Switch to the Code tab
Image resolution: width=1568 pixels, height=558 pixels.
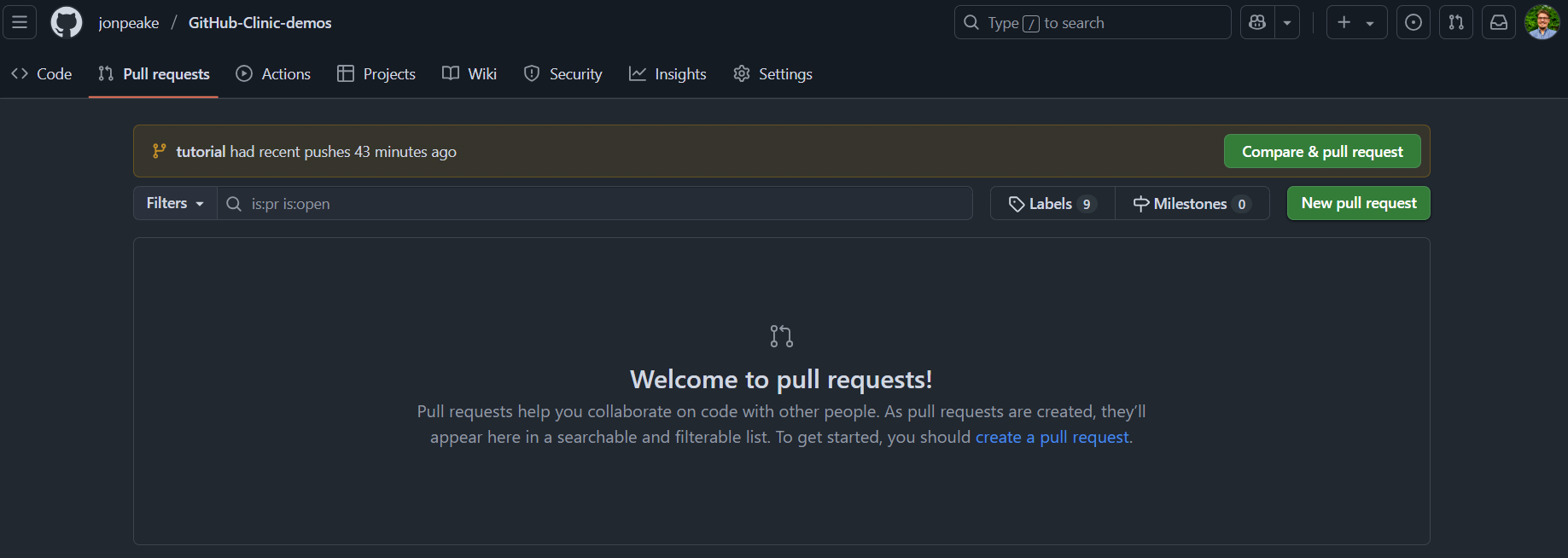[x=42, y=74]
